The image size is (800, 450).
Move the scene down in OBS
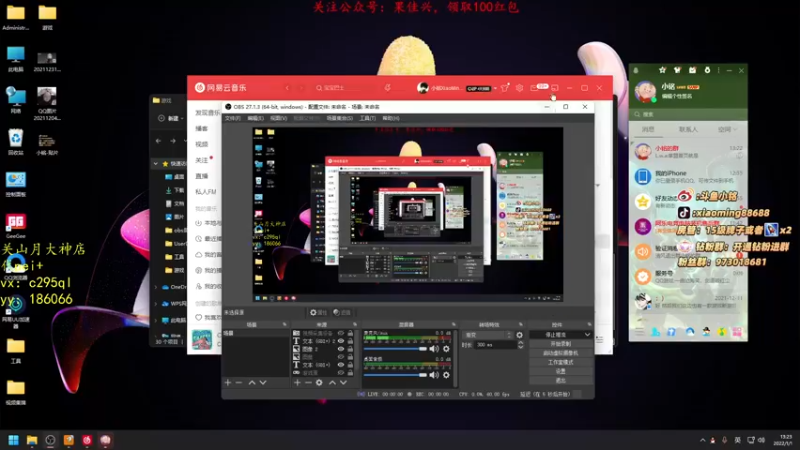tap(263, 382)
